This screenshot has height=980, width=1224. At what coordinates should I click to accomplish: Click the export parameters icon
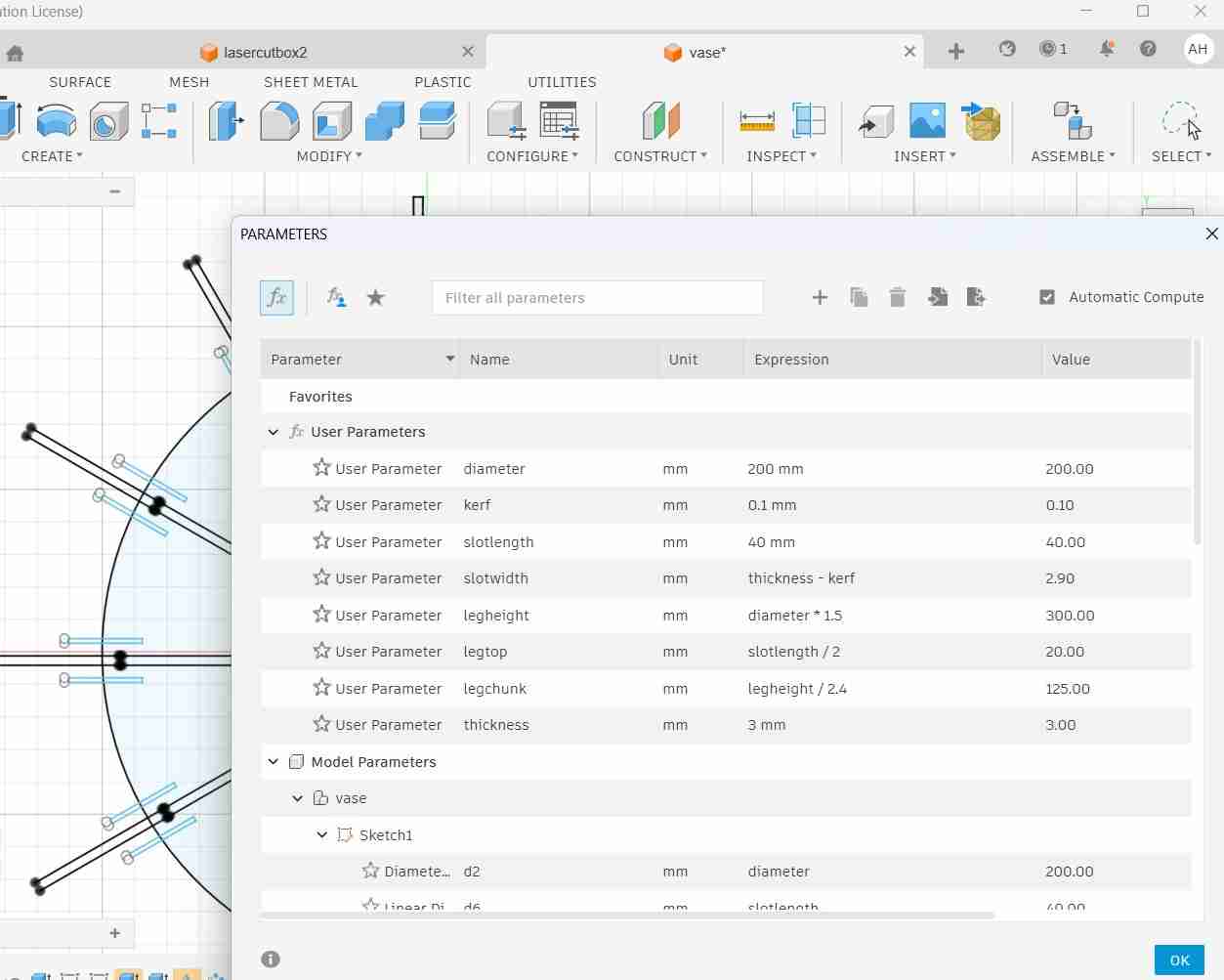[x=976, y=297]
